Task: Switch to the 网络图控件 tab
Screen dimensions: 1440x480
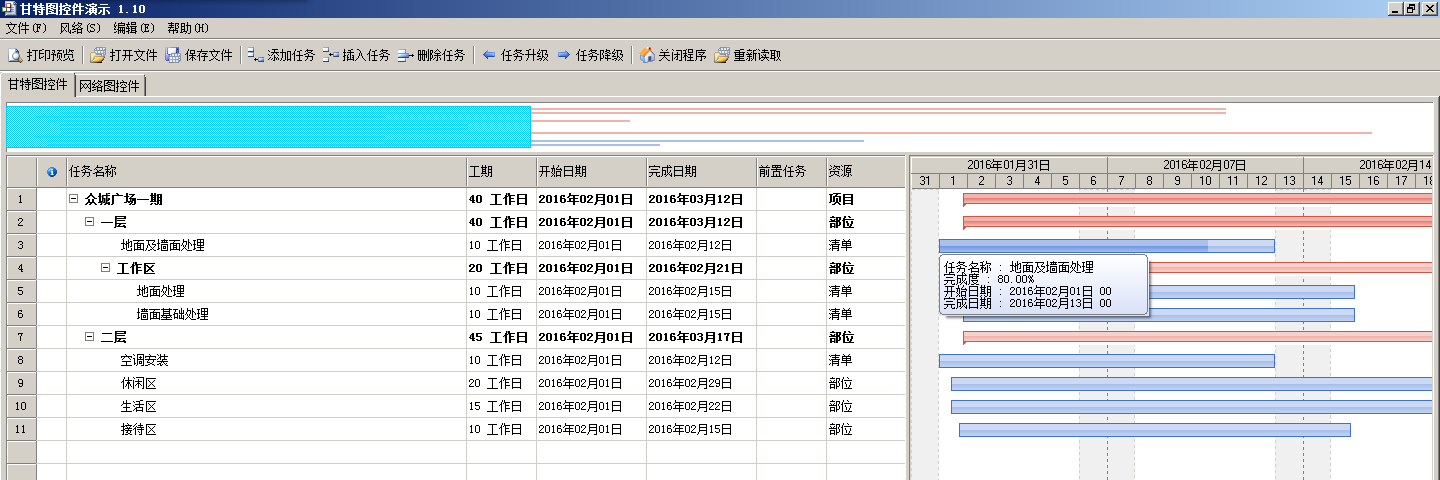Action: point(110,86)
